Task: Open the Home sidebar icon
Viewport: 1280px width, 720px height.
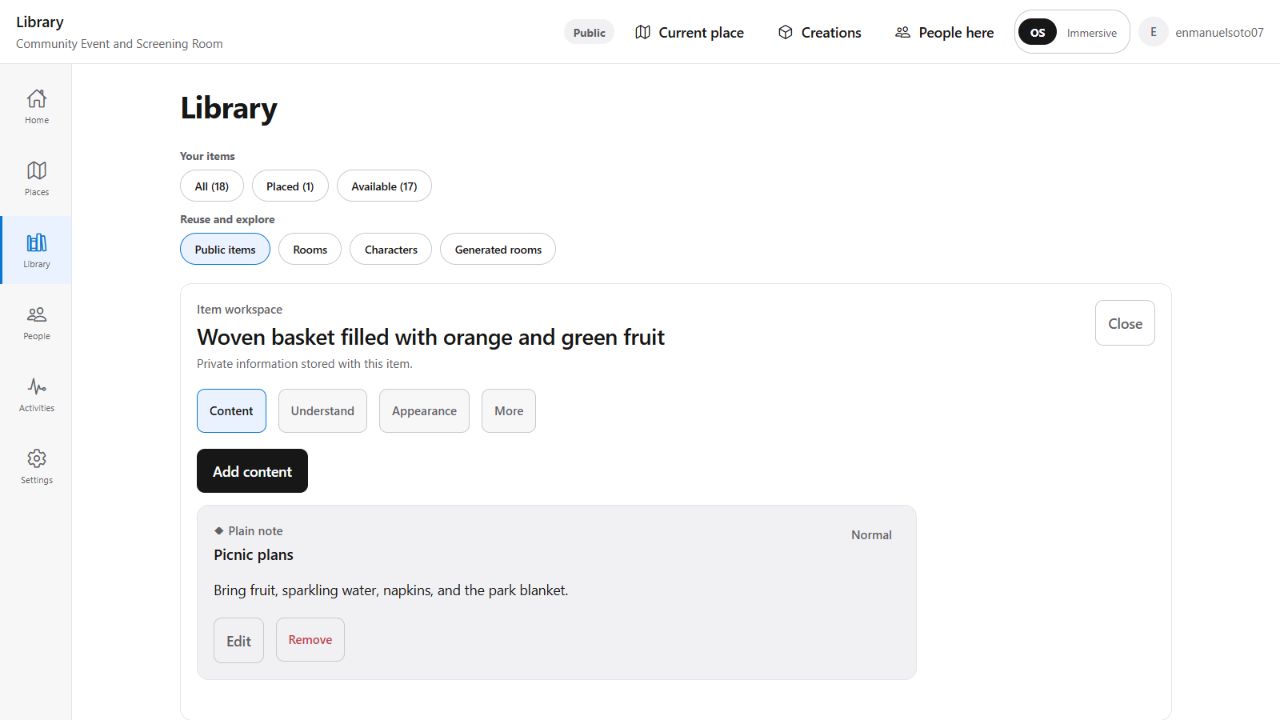Action: click(36, 98)
